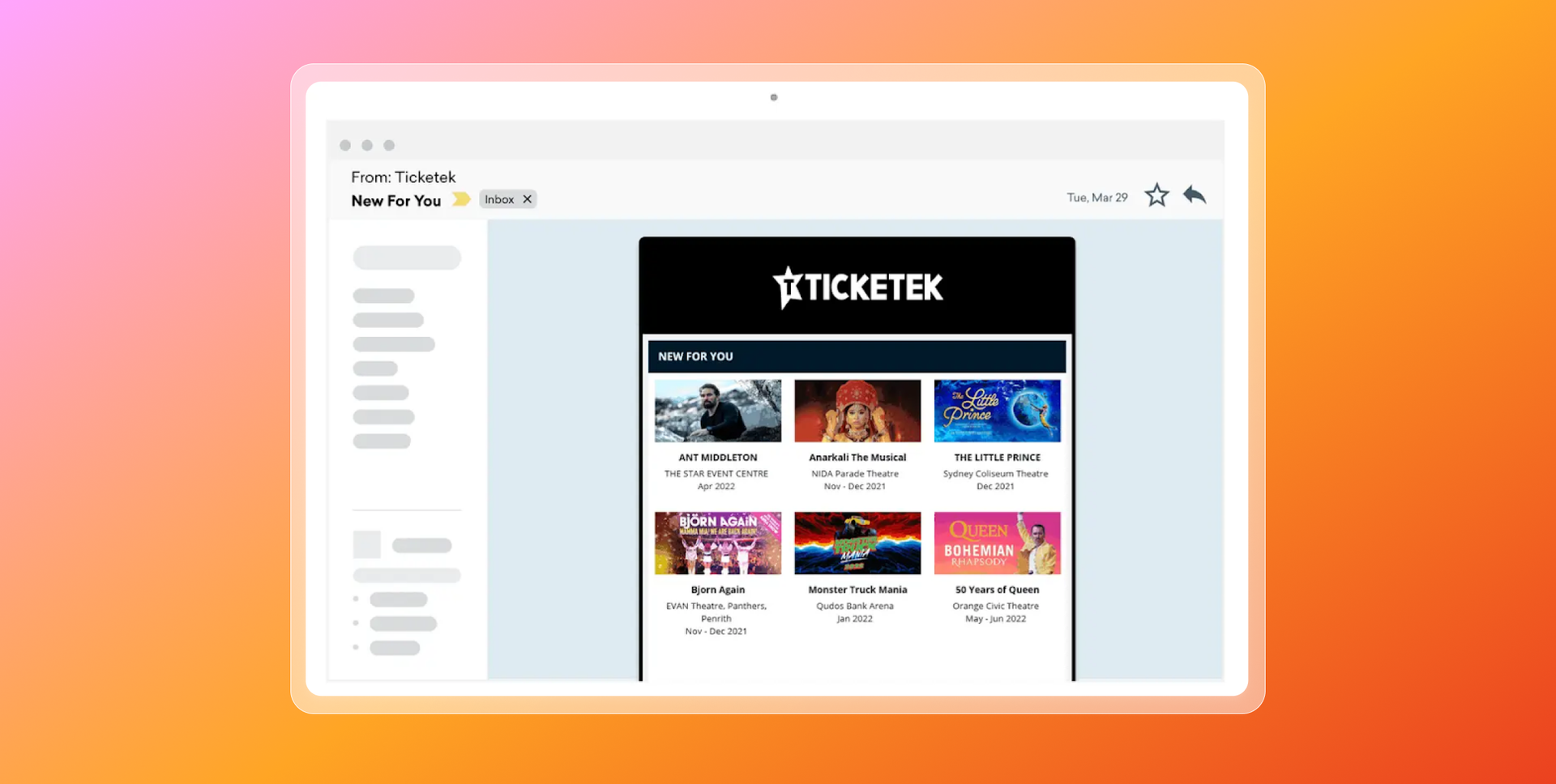
Task: Click the 50 Years of Queen poster
Action: pyautogui.click(x=997, y=543)
